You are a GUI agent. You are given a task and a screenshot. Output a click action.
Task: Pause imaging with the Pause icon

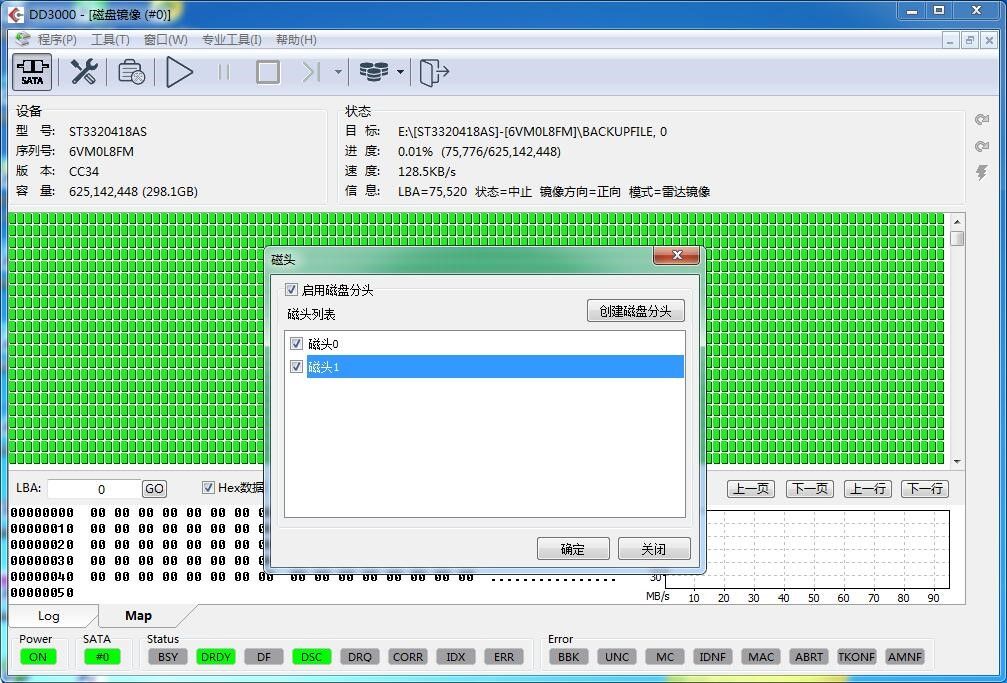coord(224,71)
